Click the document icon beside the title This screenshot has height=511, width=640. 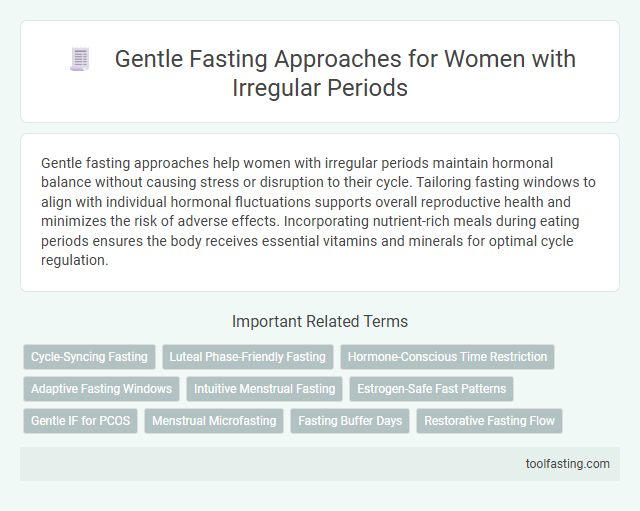[x=81, y=60]
